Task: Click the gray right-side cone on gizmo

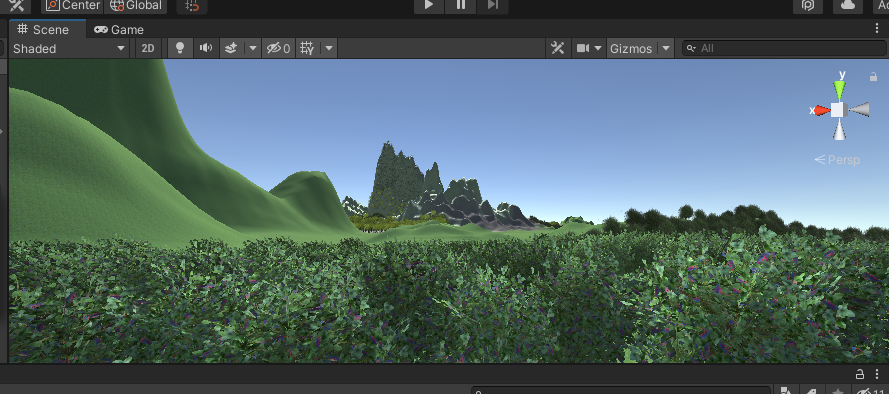Action: click(859, 109)
